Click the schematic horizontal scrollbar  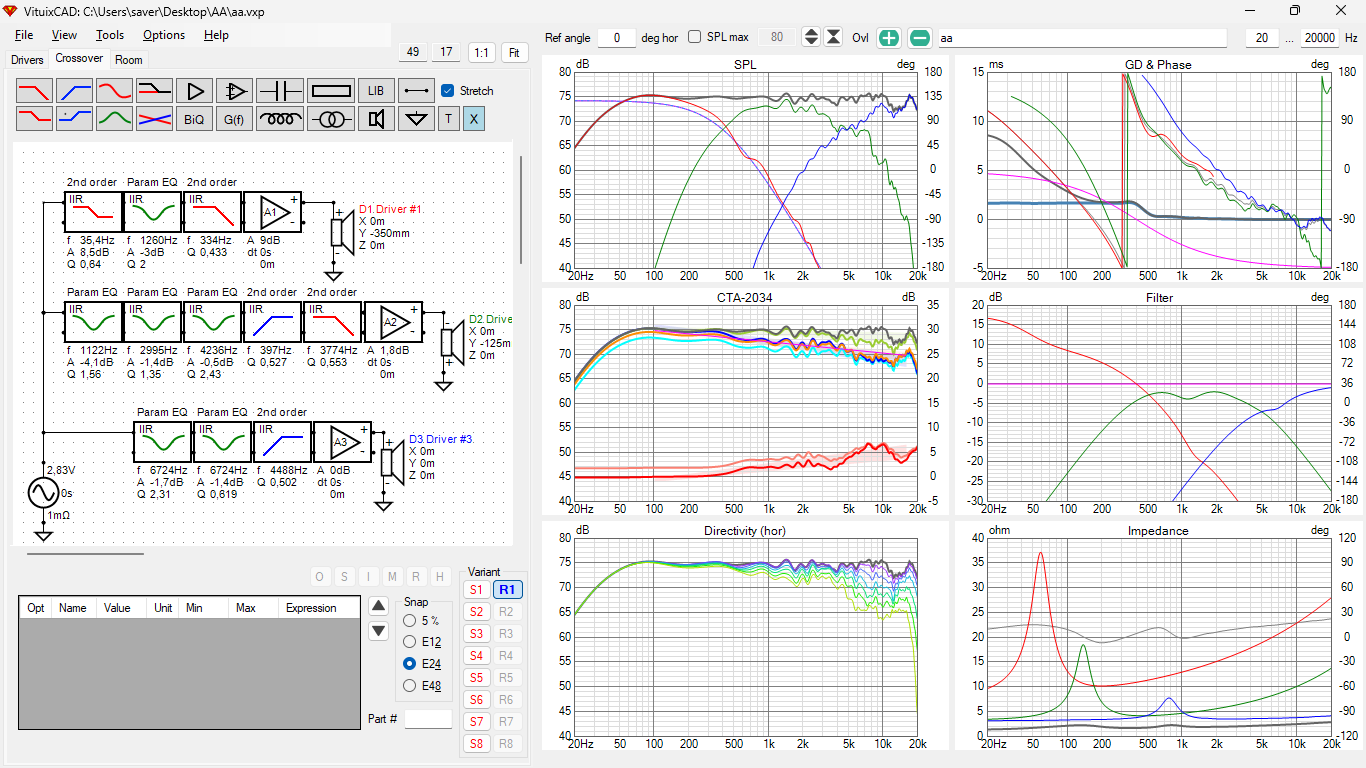click(x=85, y=553)
